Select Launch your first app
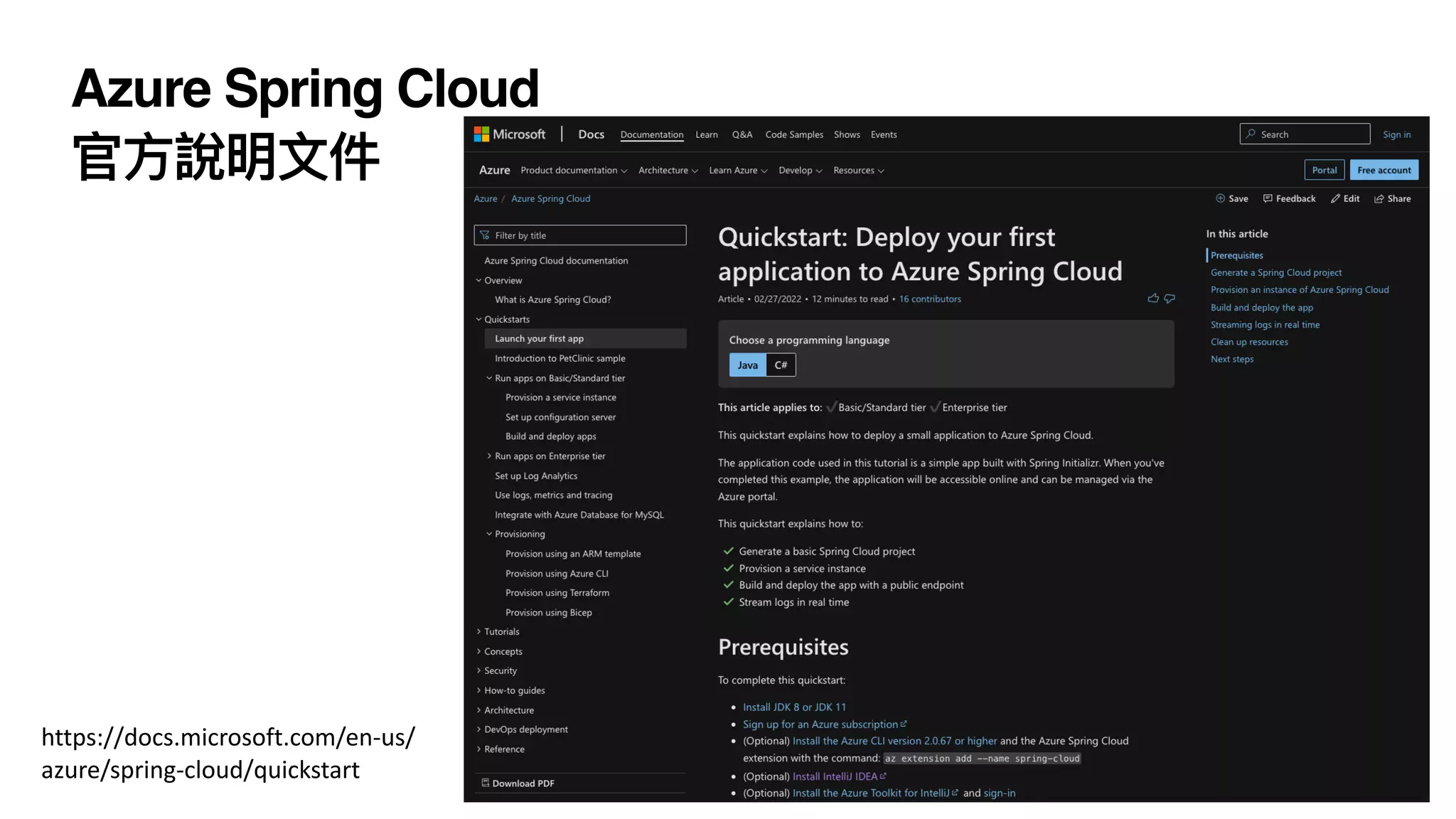This screenshot has width=1456, height=819. tap(585, 338)
